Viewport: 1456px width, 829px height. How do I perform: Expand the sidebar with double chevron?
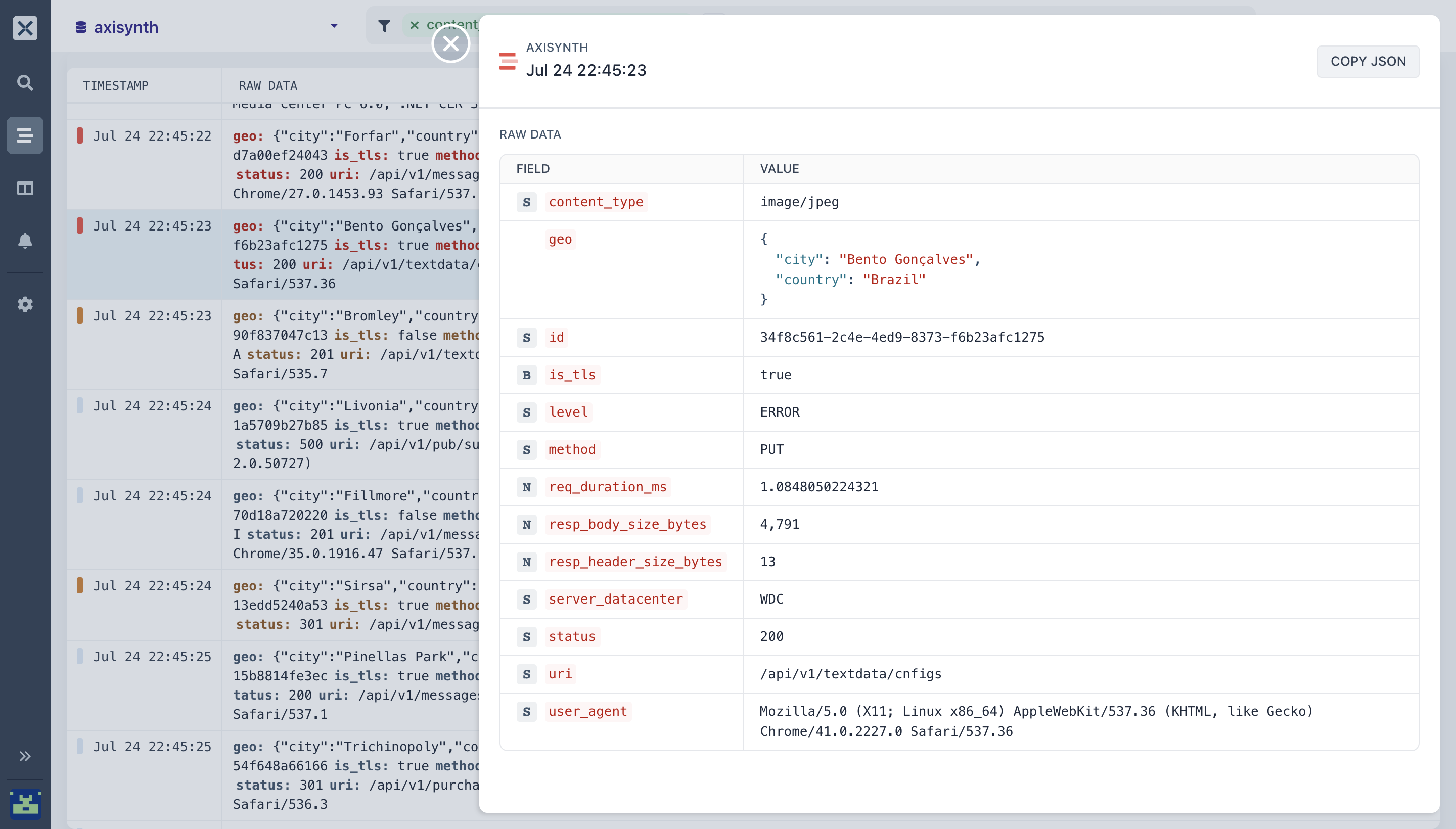(x=25, y=756)
